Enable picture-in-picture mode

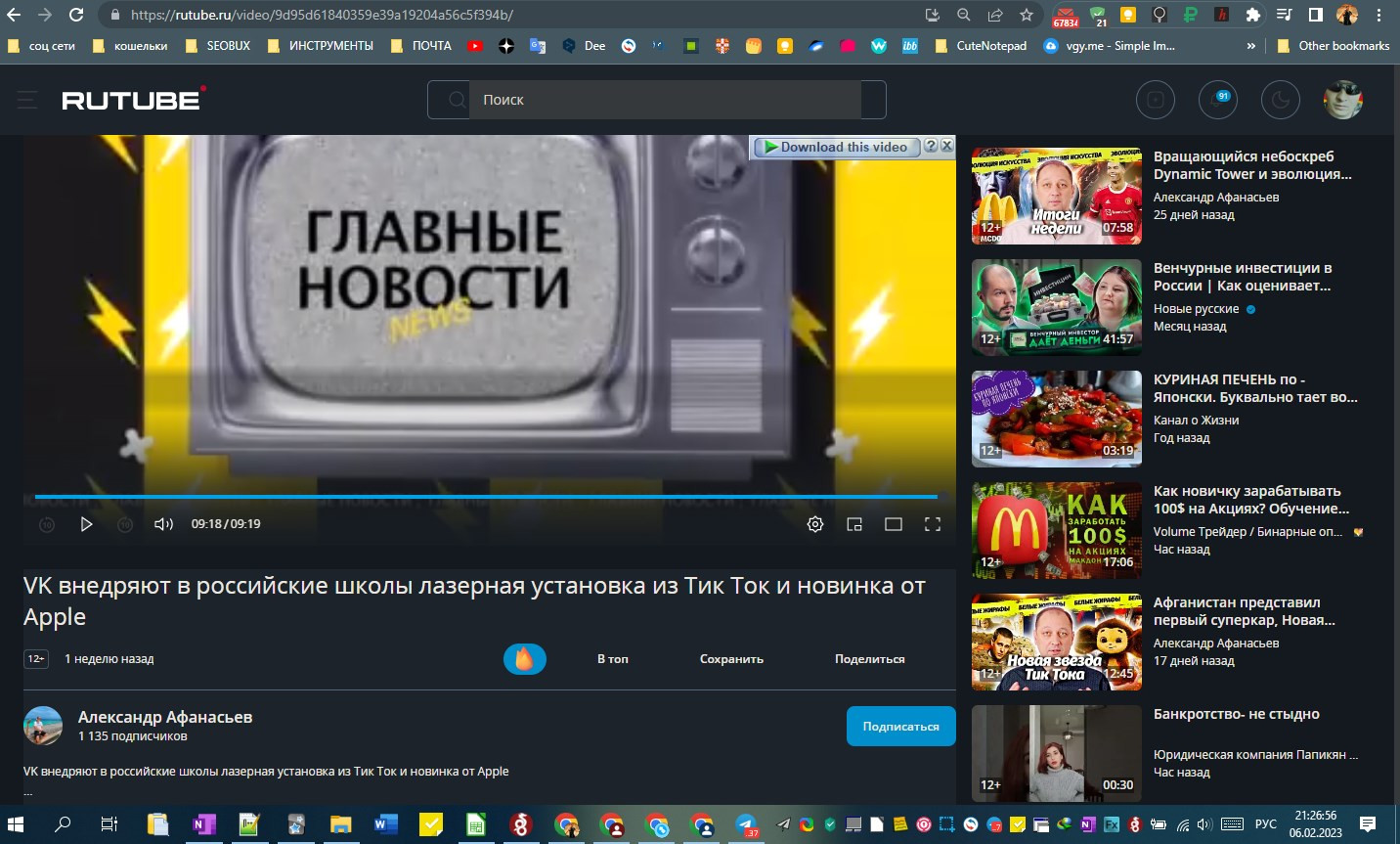[x=854, y=524]
